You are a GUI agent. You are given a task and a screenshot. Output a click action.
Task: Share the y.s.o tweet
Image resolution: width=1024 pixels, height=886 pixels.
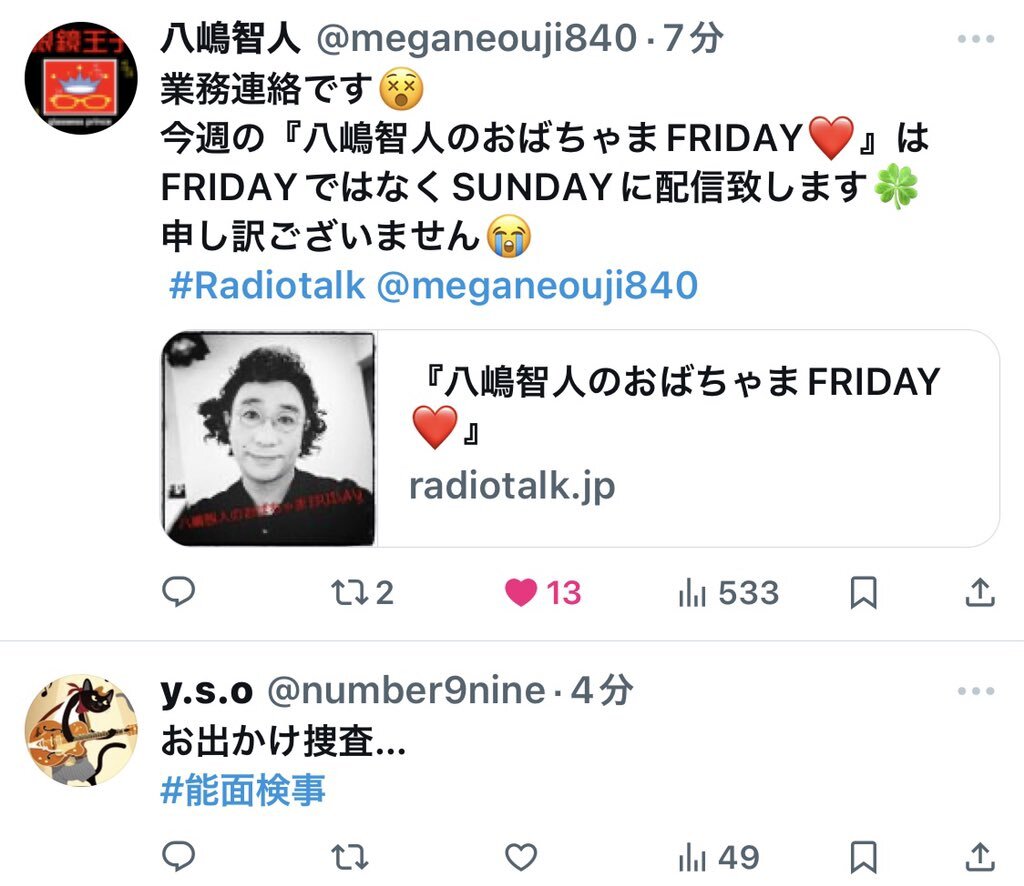click(980, 857)
